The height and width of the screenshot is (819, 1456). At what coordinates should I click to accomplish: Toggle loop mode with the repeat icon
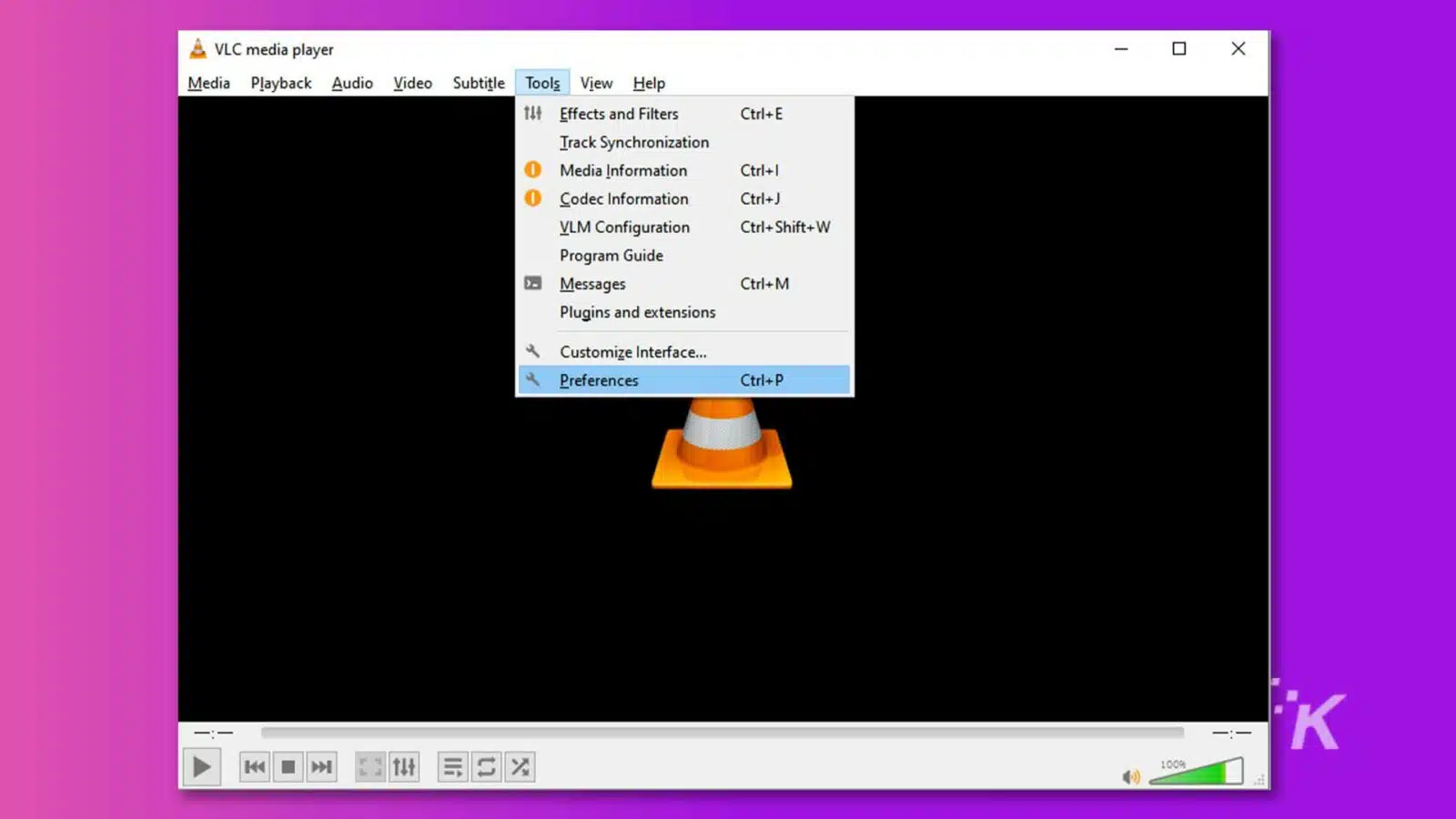tap(486, 766)
